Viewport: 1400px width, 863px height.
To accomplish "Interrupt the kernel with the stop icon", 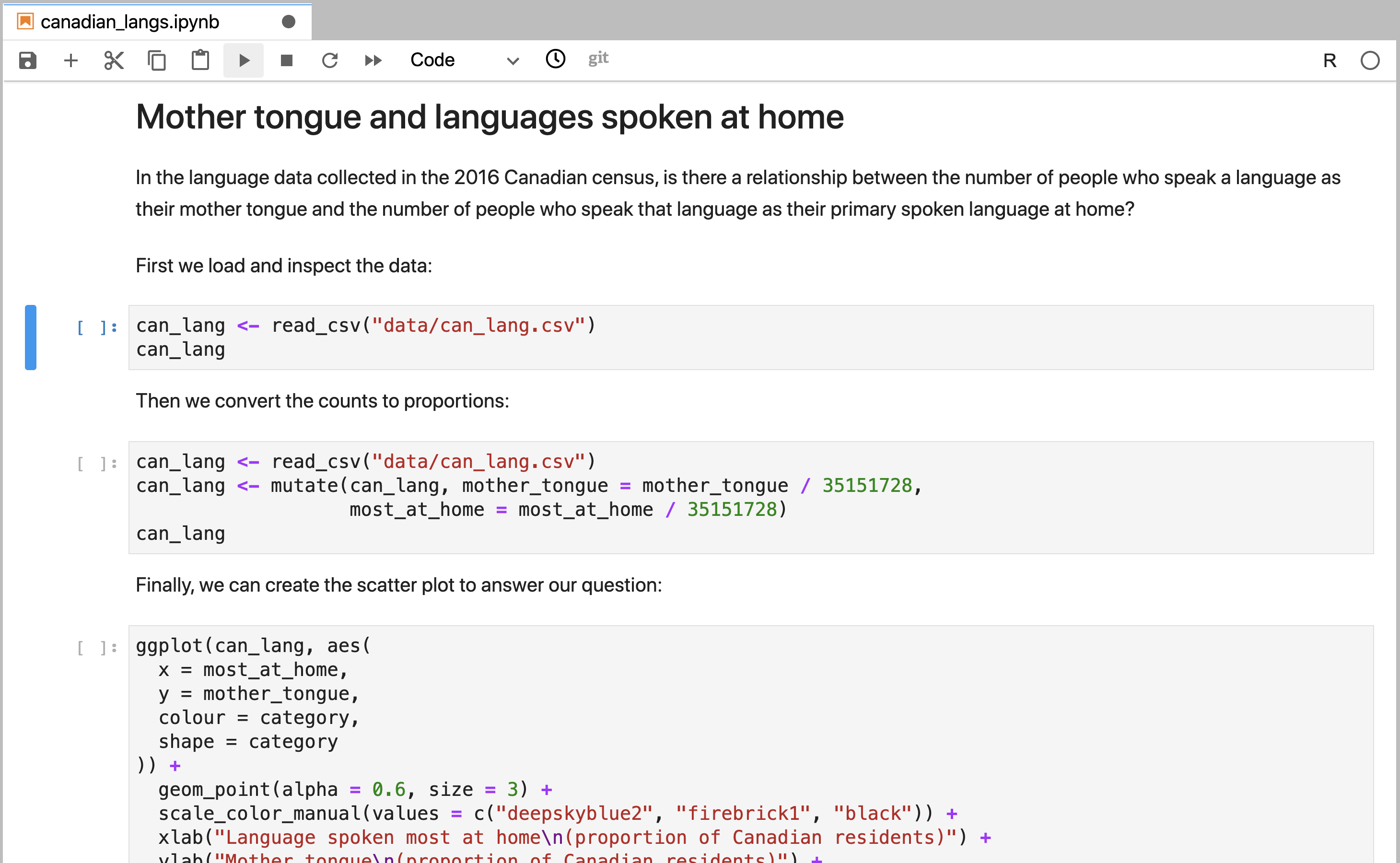I will 287,60.
